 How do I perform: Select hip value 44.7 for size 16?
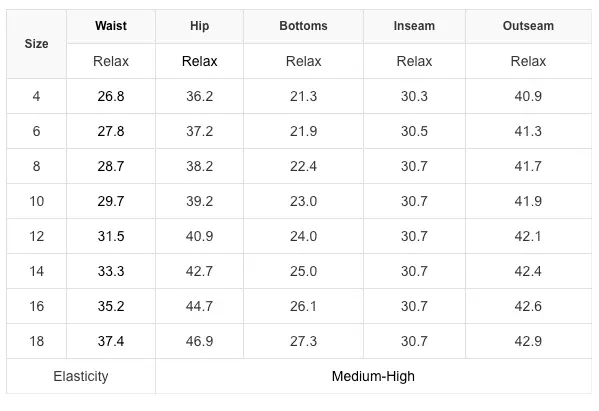[x=199, y=306]
